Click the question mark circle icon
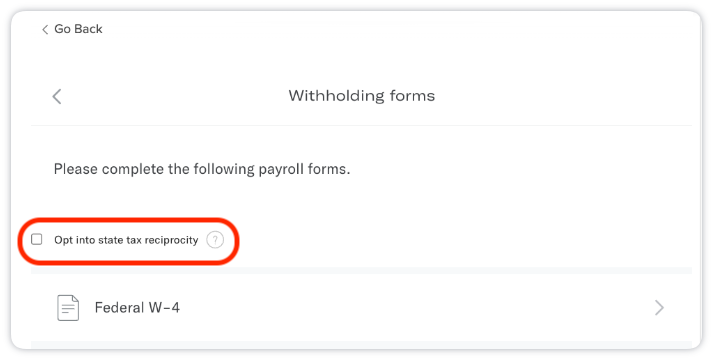713x360 pixels. click(x=215, y=240)
